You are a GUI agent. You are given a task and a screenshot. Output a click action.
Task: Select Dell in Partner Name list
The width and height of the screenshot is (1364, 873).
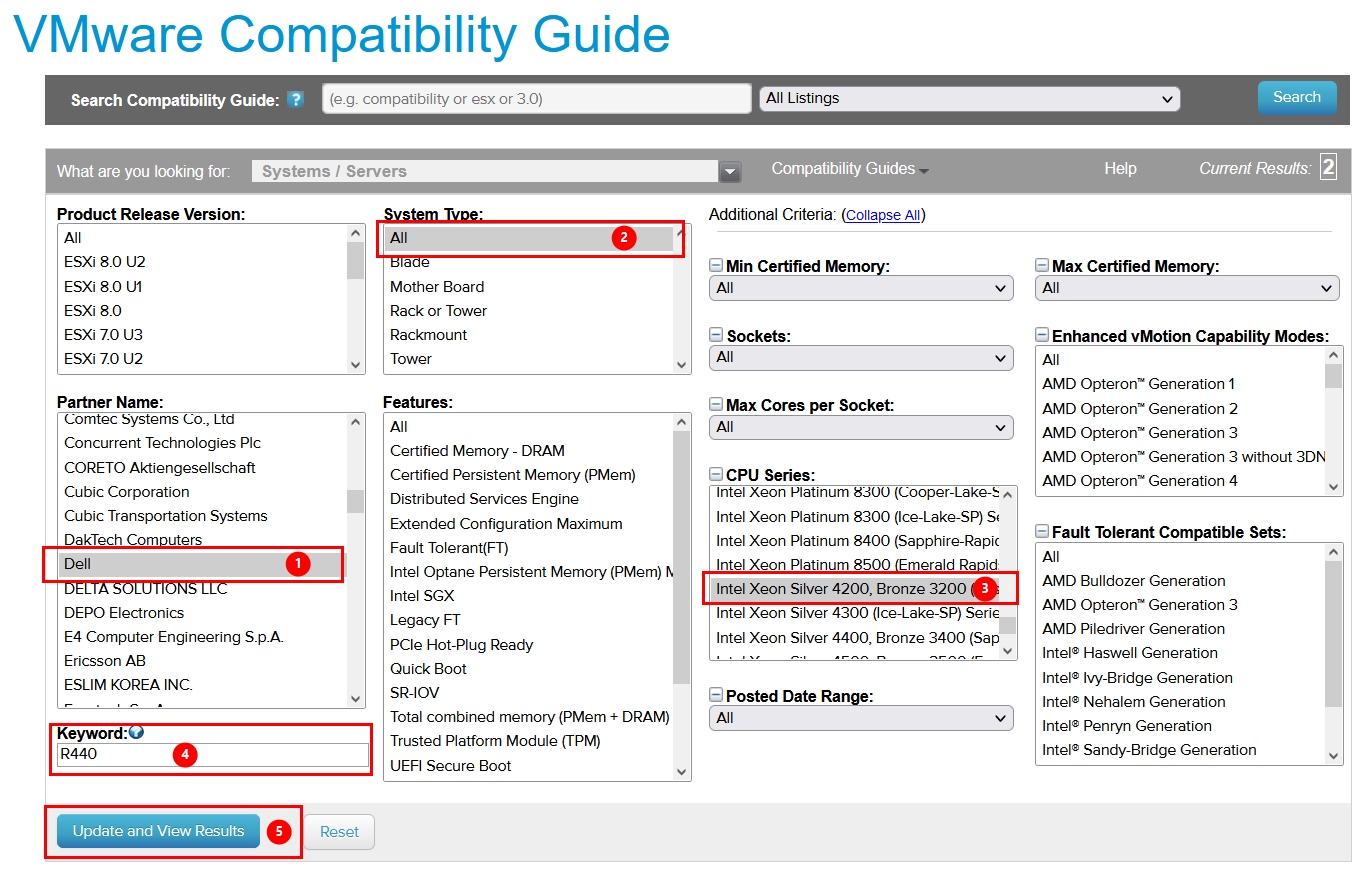click(x=78, y=564)
